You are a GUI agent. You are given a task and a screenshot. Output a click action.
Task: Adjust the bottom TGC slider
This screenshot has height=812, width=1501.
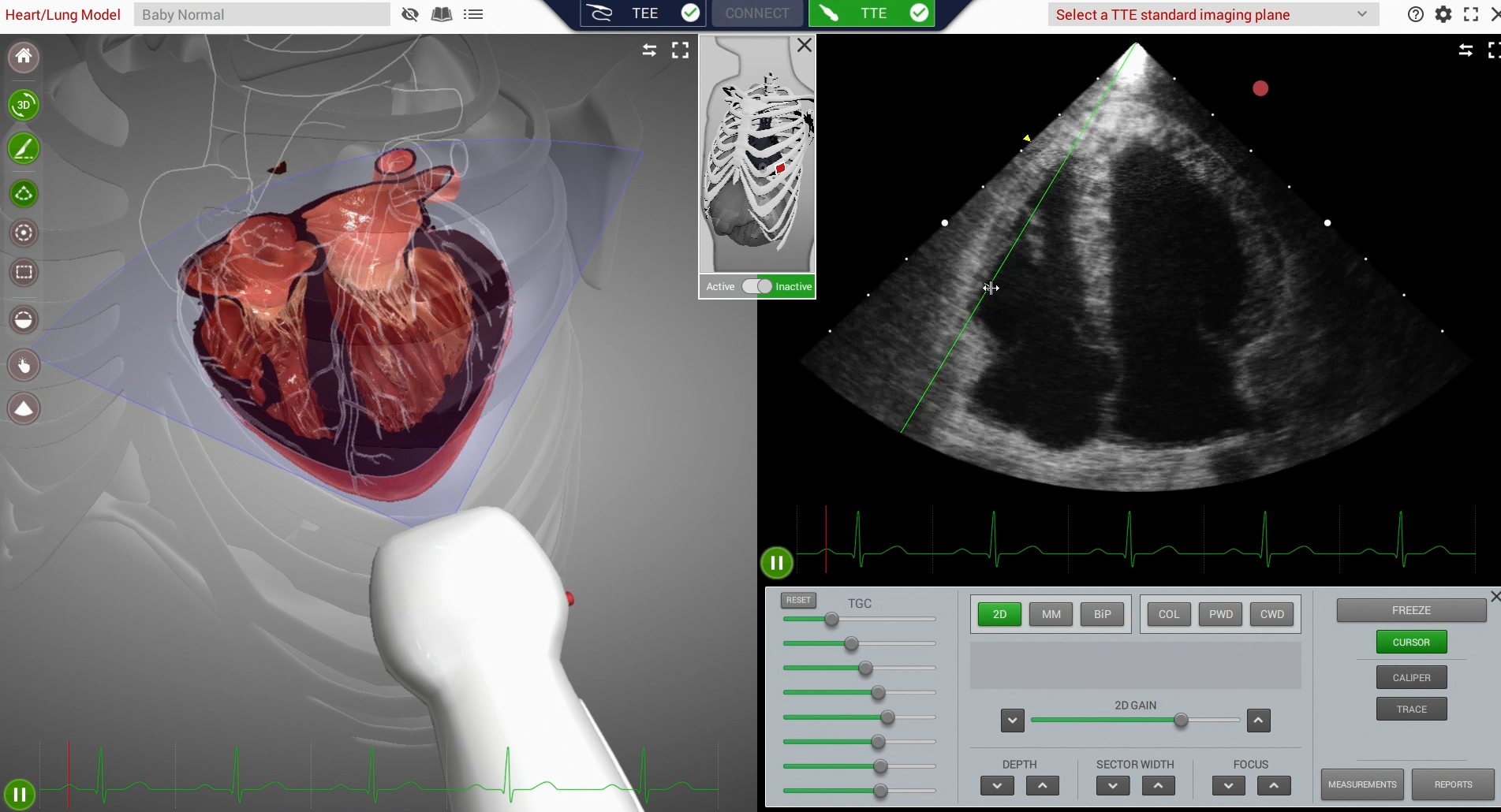[880, 791]
